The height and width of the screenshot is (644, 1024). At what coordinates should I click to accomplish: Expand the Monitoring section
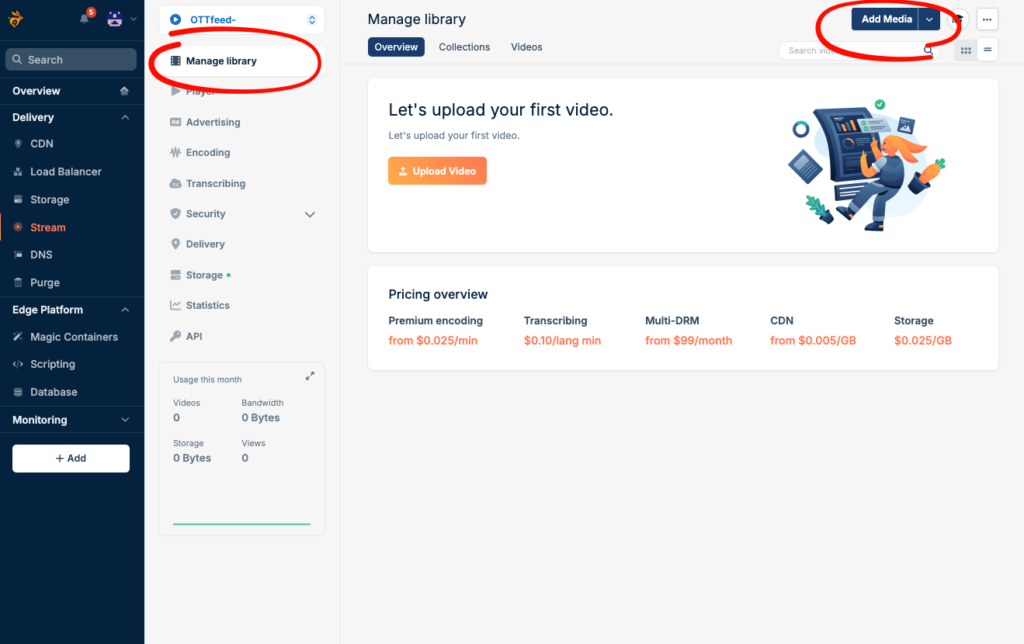point(125,420)
